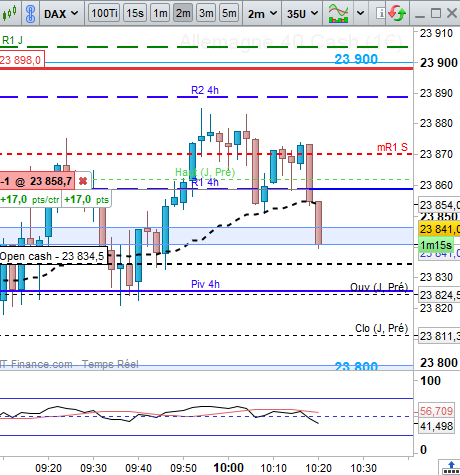
Task: Click the yellow current price 23 841,0
Action: point(439,229)
